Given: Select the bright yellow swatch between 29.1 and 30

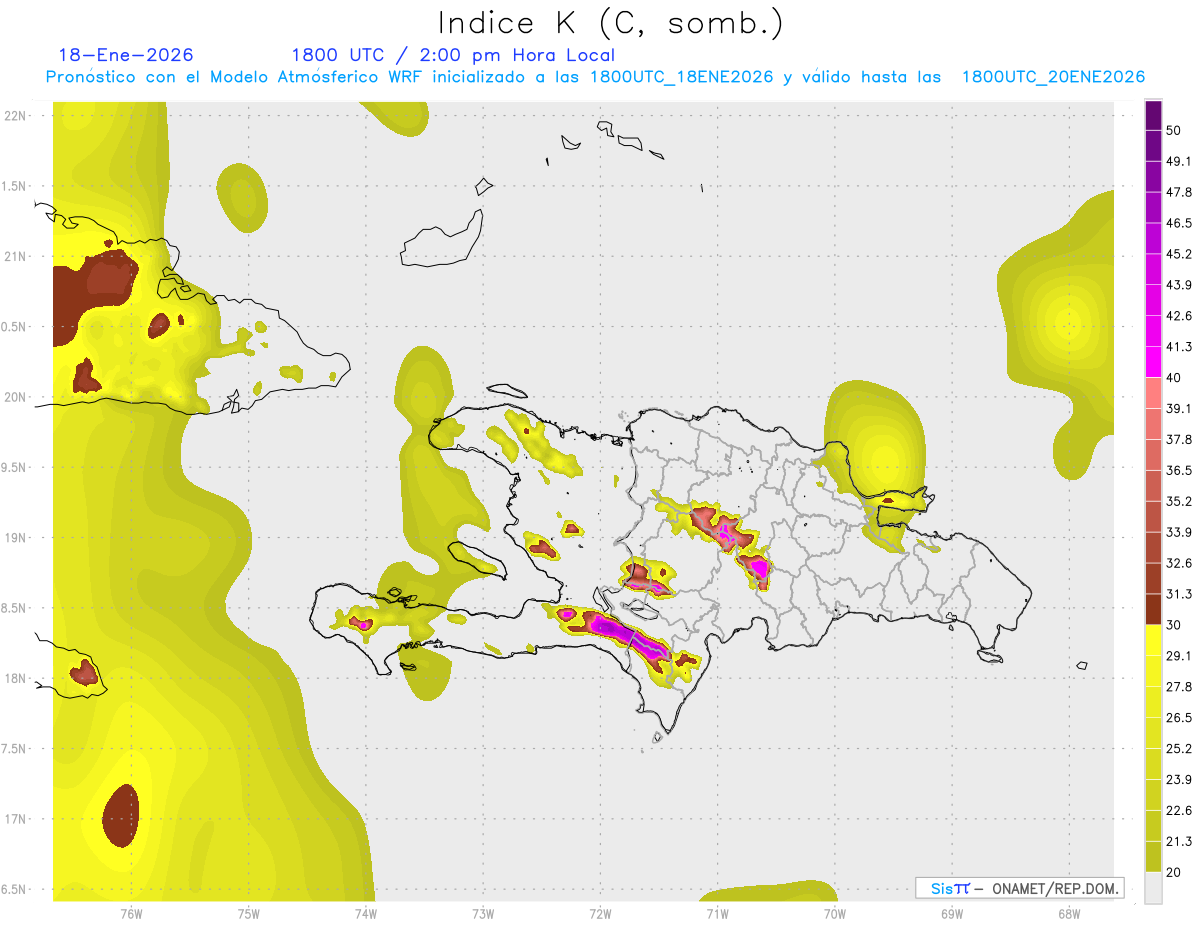Looking at the screenshot, I should (1153, 640).
